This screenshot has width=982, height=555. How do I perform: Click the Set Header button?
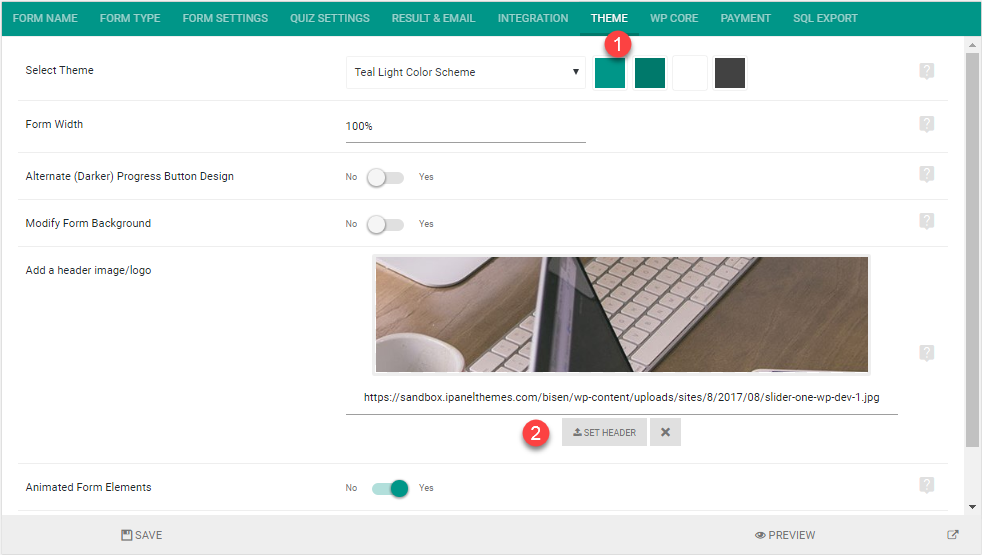click(x=604, y=432)
